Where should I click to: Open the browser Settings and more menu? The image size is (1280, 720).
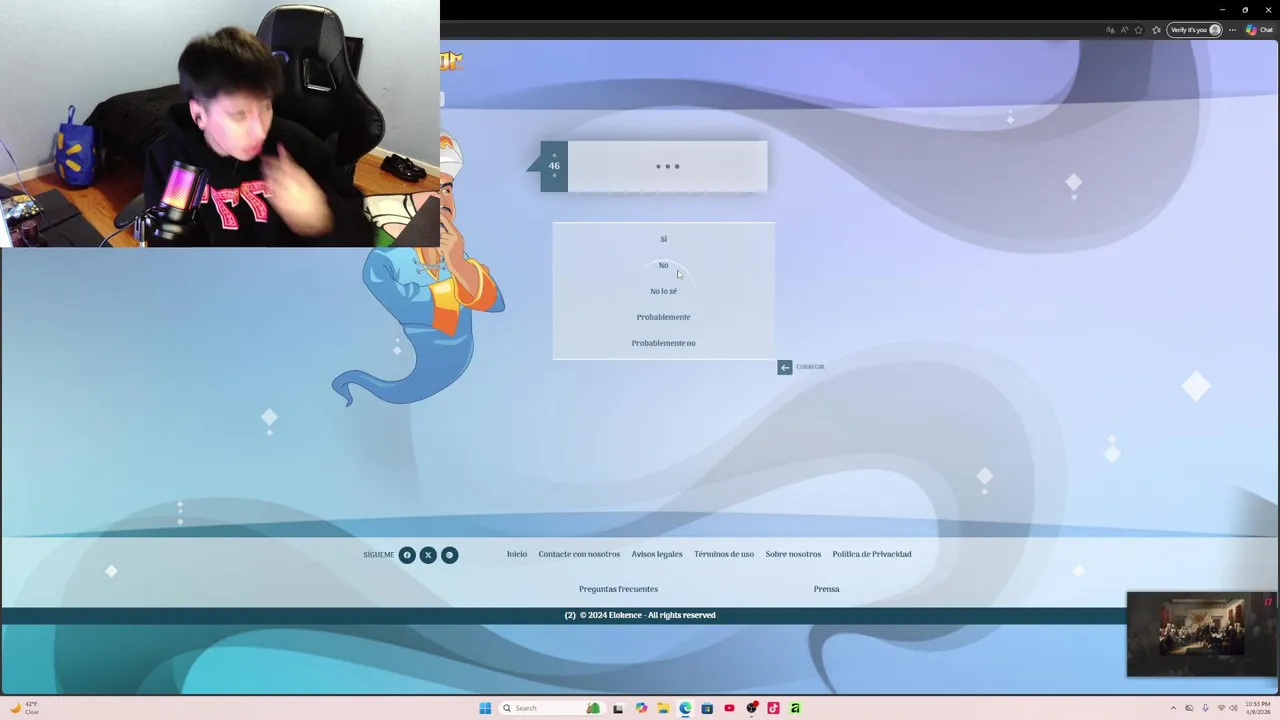1233,30
